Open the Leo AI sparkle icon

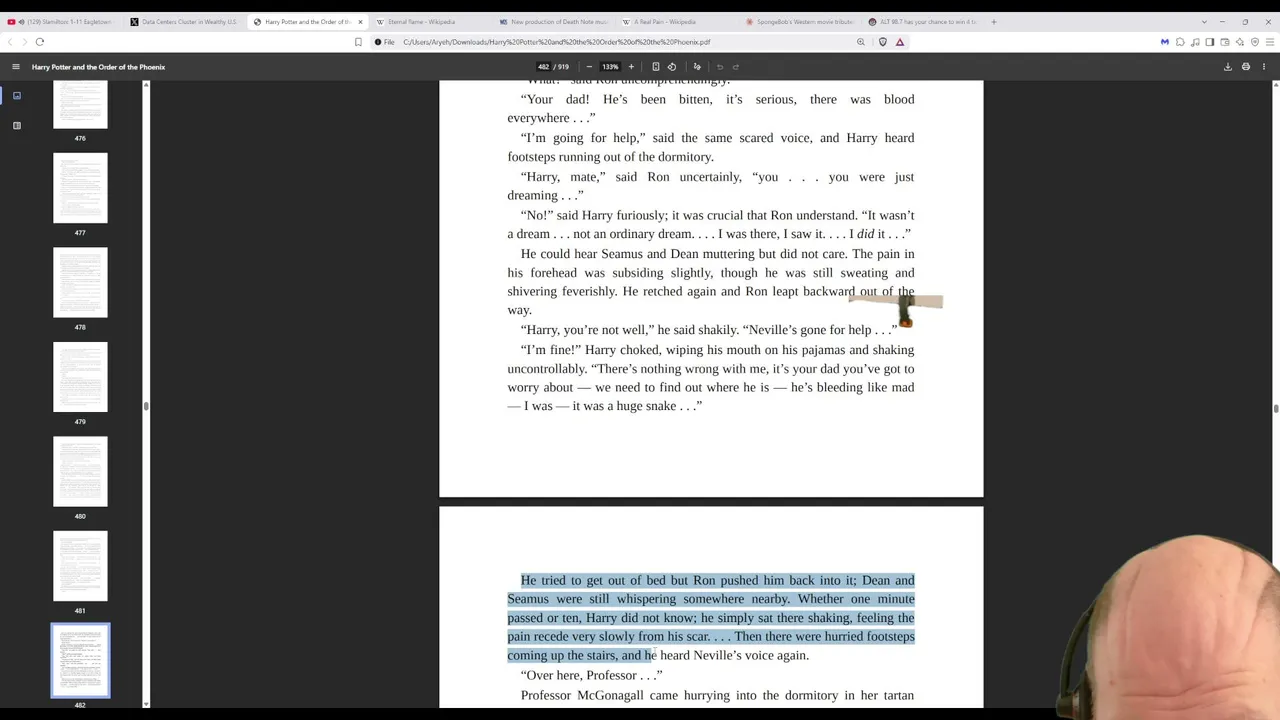tap(1240, 42)
